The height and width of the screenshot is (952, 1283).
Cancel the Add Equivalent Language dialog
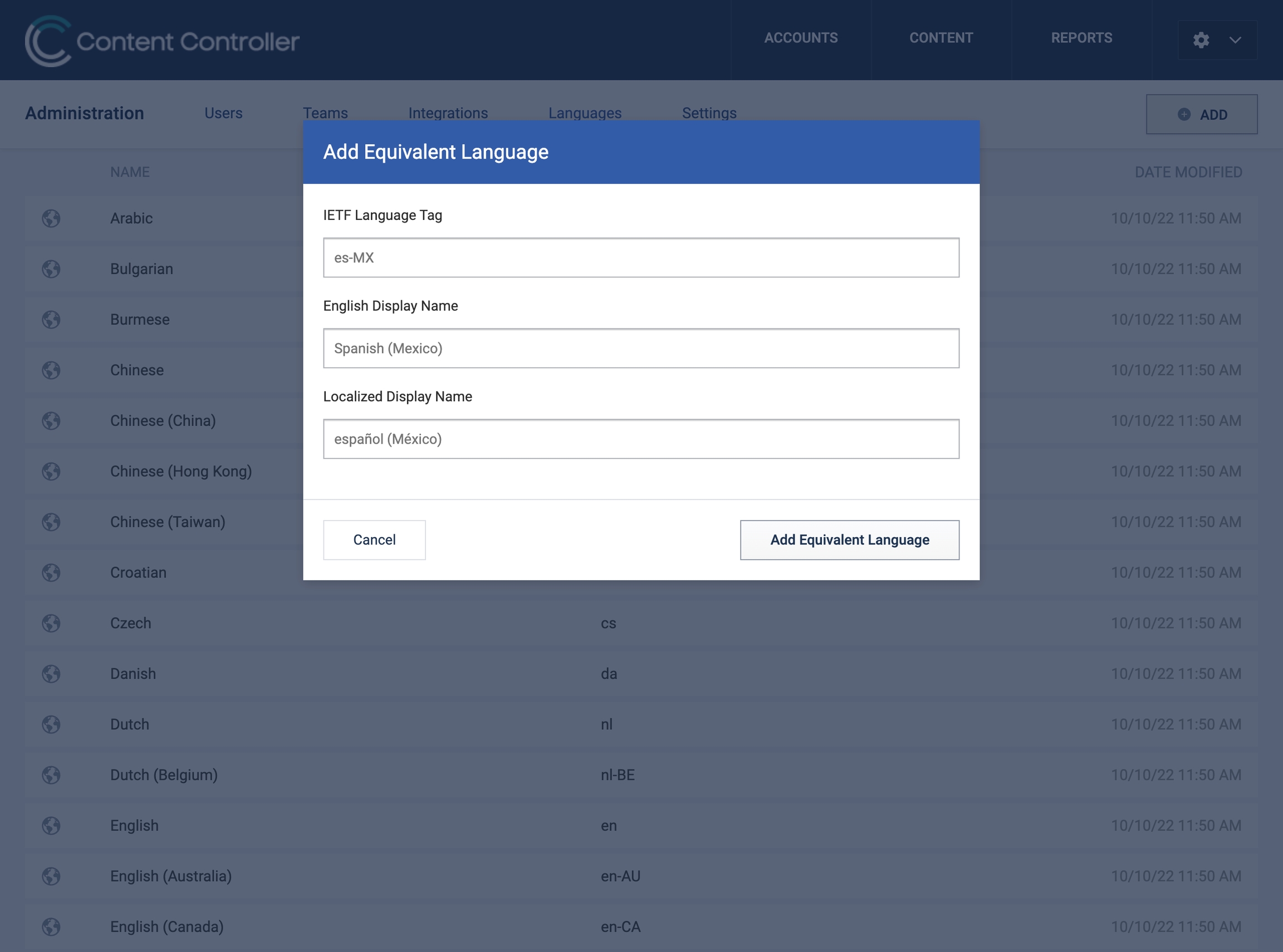pos(374,540)
